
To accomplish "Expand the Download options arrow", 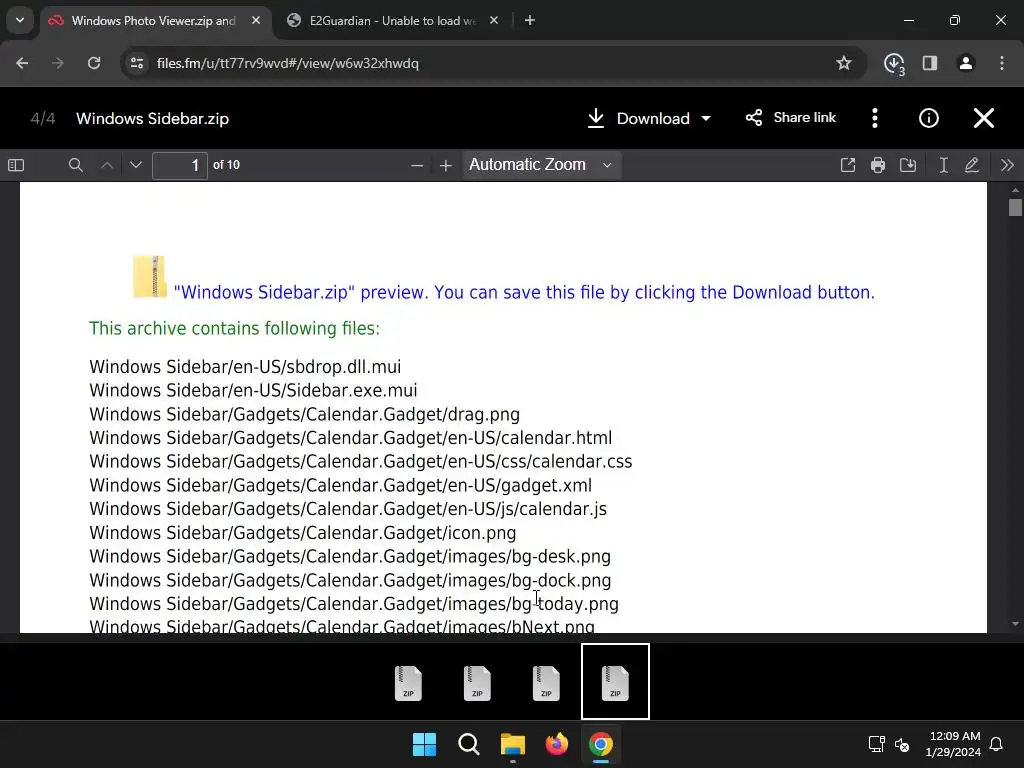I will [x=706, y=119].
